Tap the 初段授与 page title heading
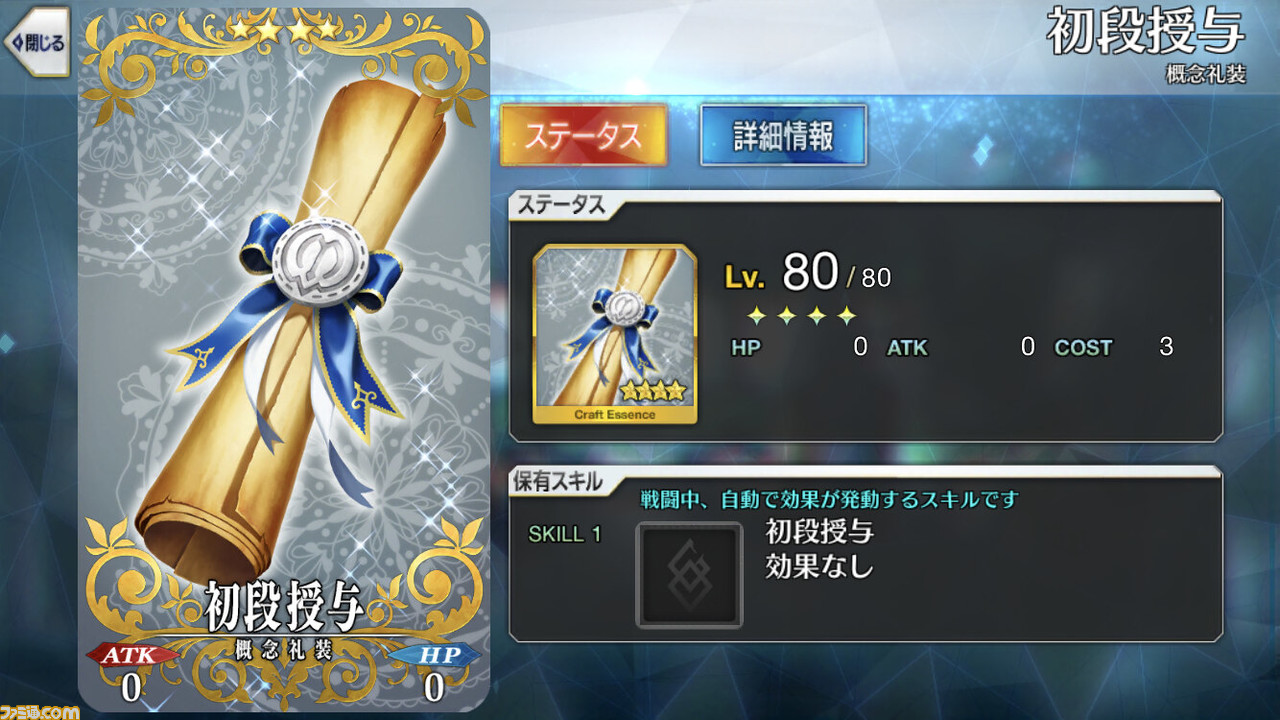This screenshot has height=720, width=1280. pyautogui.click(x=1145, y=33)
